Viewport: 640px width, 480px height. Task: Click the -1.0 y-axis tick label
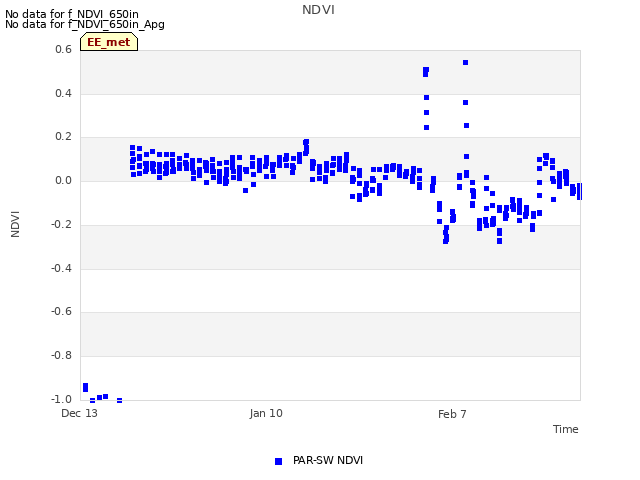62,399
